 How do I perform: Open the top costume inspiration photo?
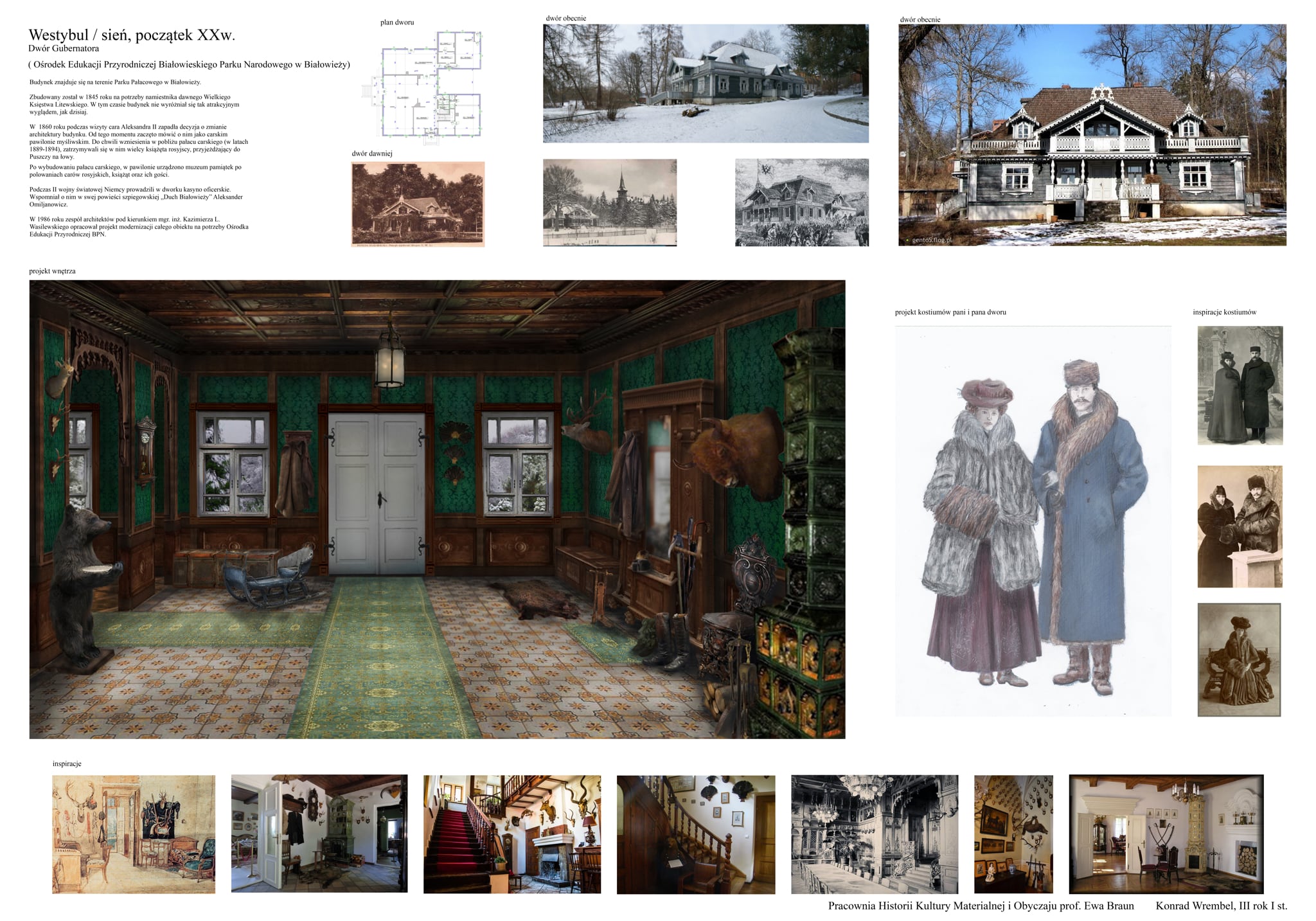point(1240,385)
